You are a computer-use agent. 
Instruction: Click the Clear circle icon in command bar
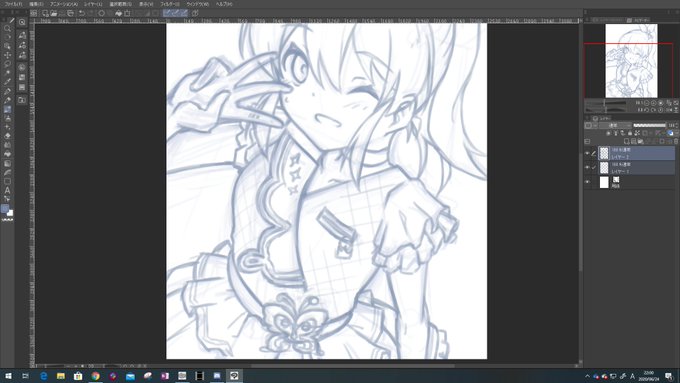pos(101,13)
